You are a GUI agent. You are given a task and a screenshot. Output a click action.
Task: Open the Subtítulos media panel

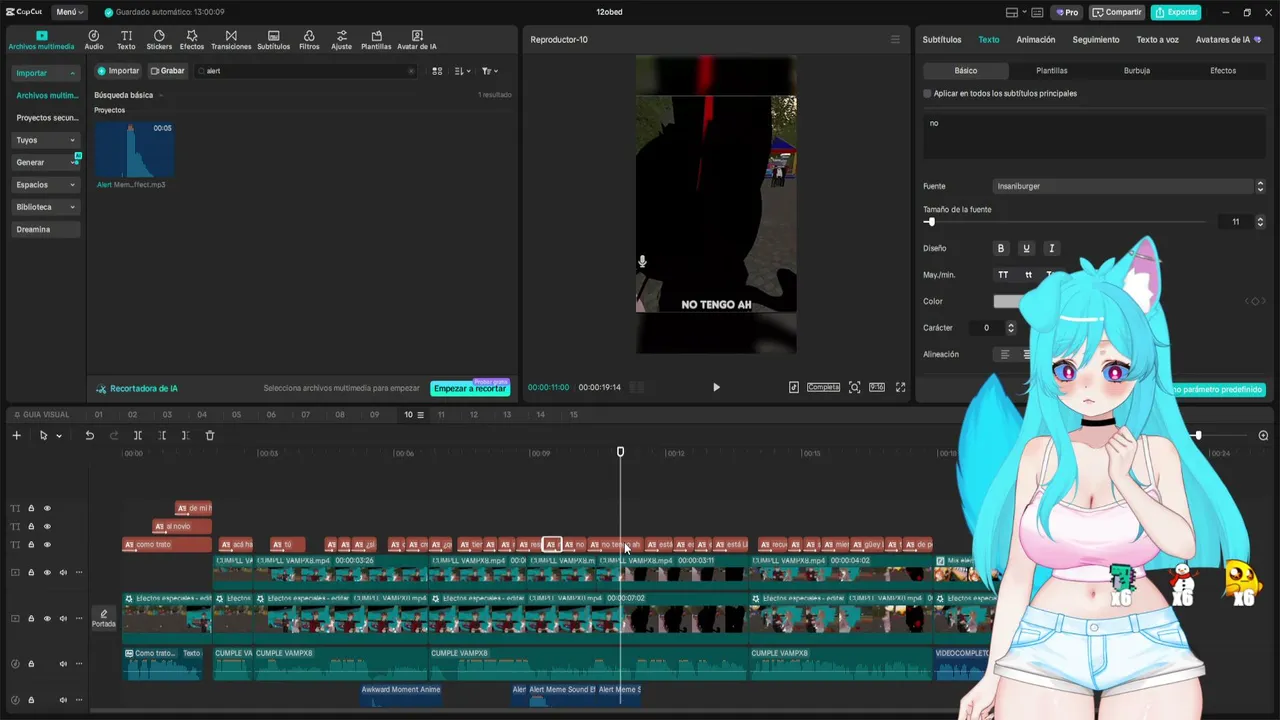pyautogui.click(x=274, y=40)
